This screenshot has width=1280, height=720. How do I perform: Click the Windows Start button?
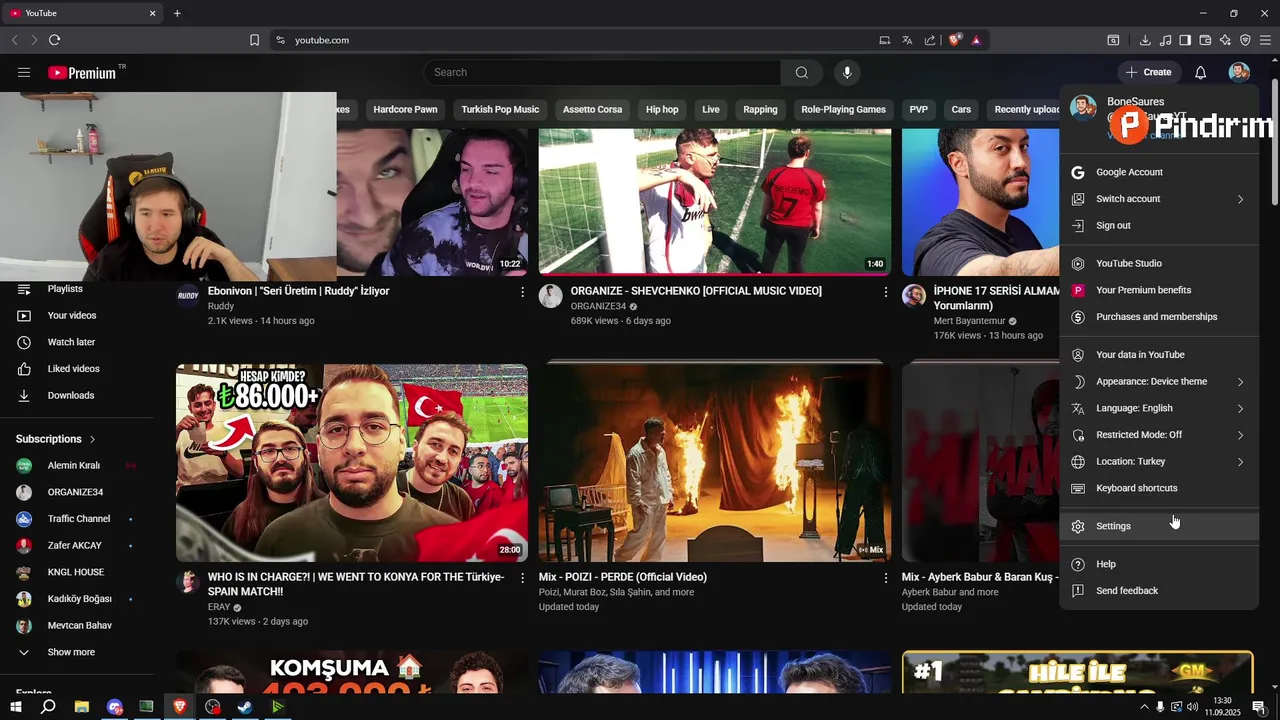point(16,707)
